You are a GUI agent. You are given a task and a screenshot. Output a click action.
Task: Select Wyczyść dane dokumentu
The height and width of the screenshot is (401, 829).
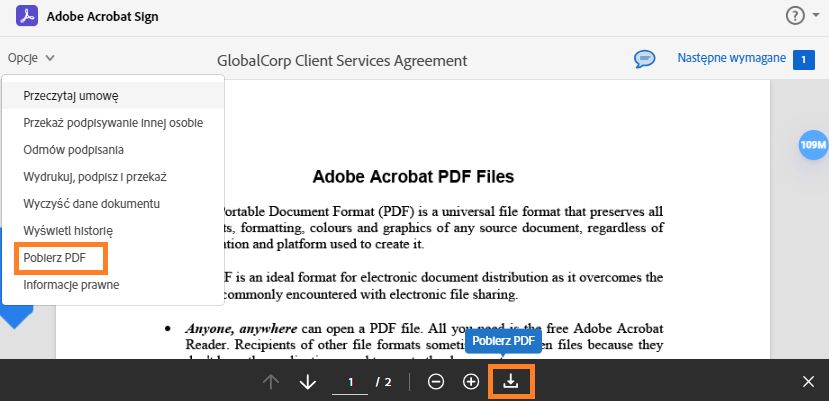tap(113, 204)
